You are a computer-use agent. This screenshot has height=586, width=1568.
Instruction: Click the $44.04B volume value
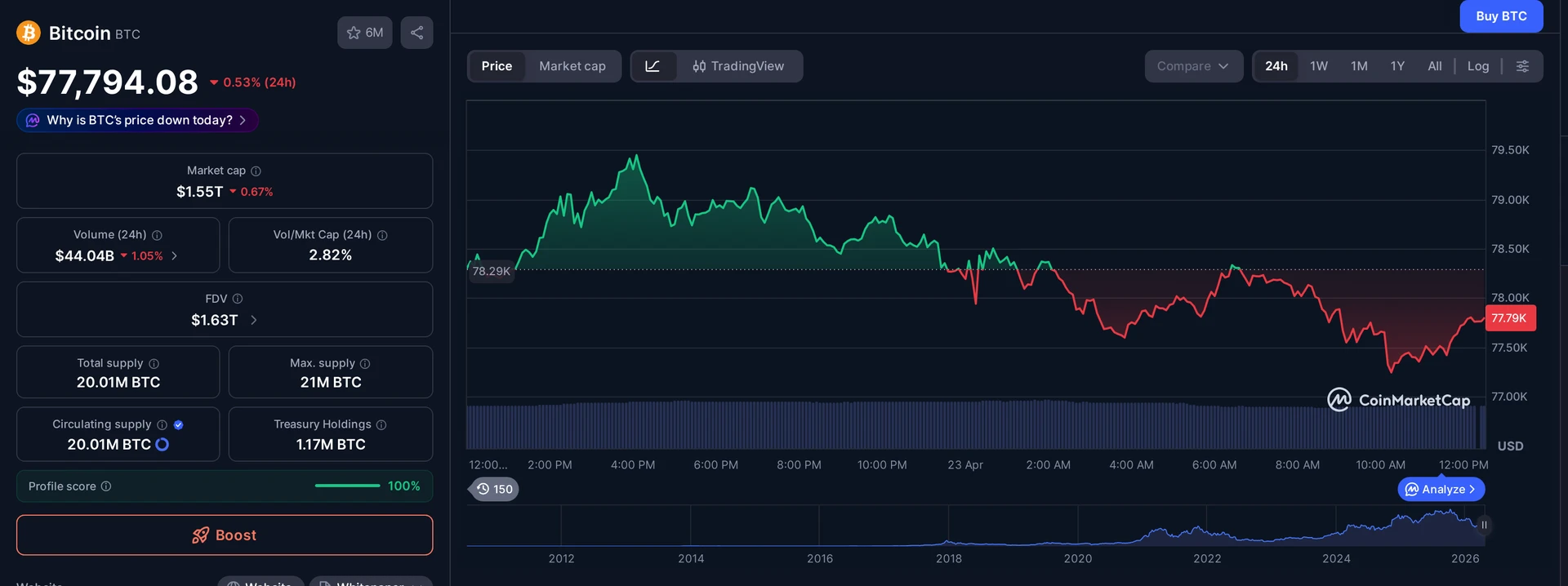(x=85, y=255)
